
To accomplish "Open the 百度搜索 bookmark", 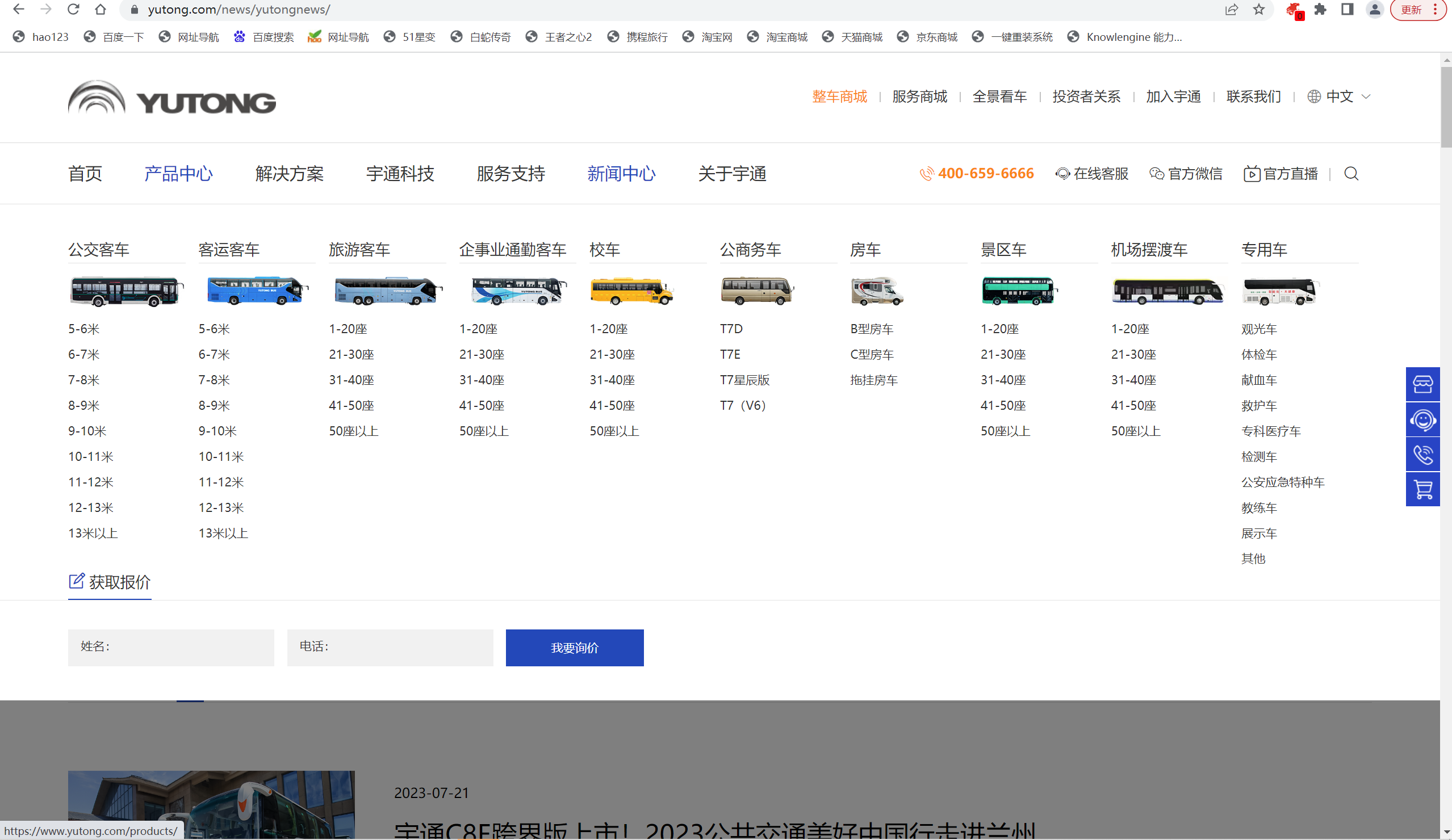I will [x=264, y=37].
